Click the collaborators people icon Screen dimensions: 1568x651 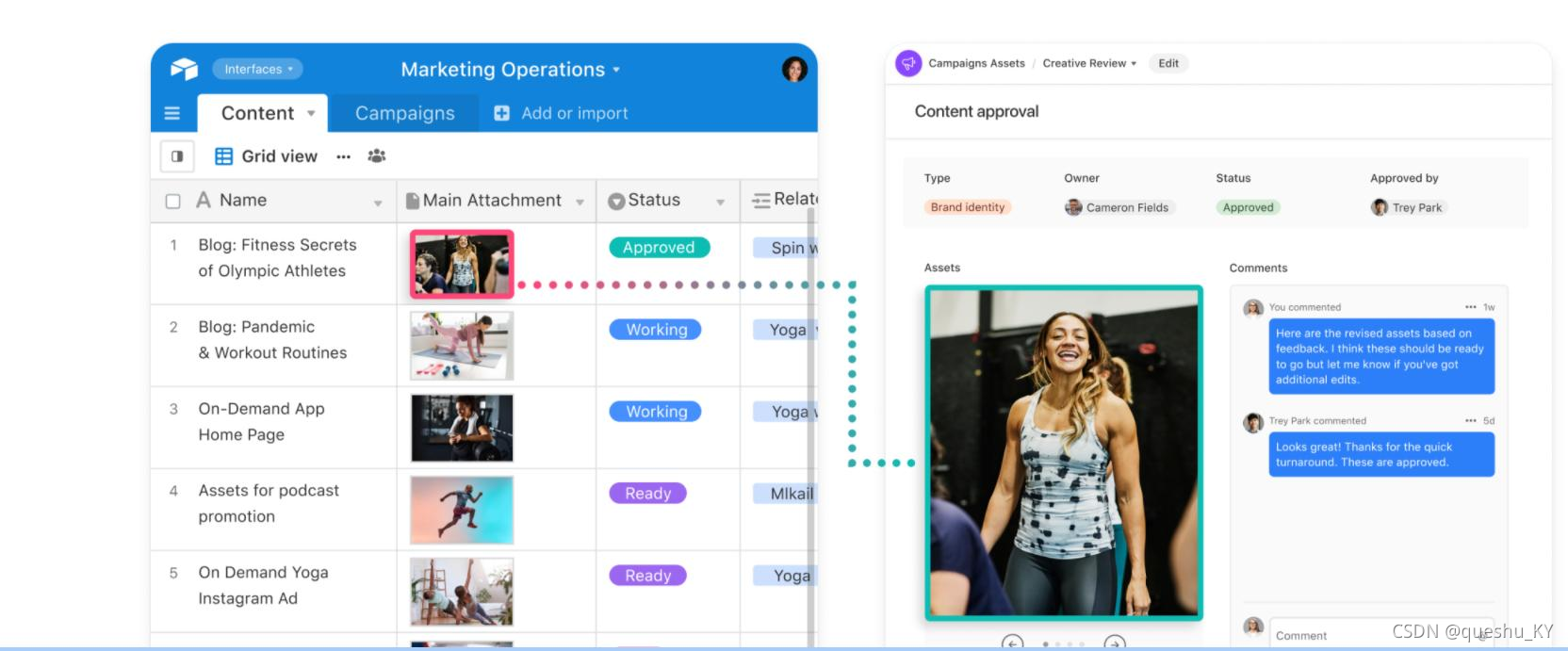(x=377, y=156)
